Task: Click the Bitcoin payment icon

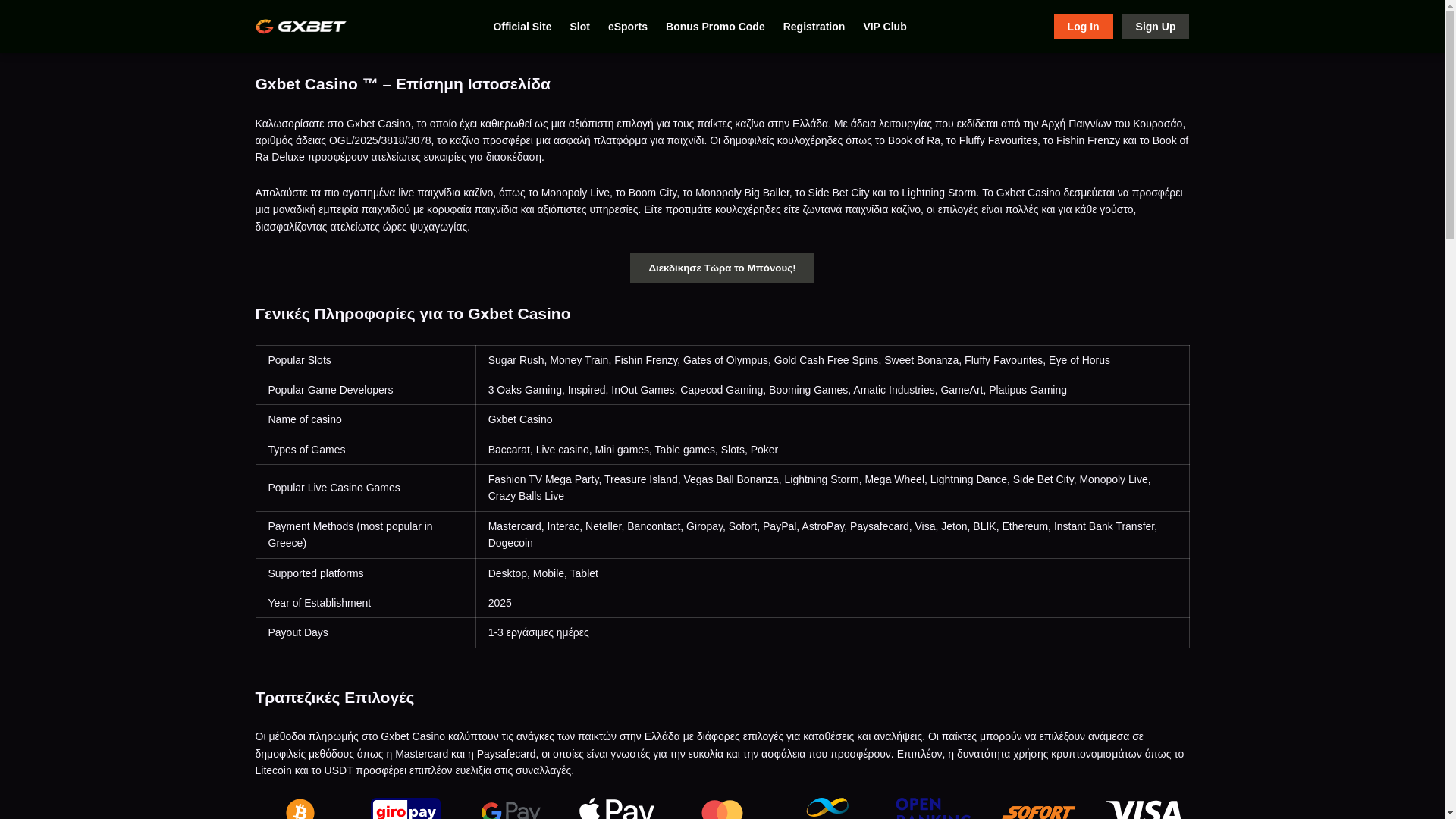Action: (300, 809)
